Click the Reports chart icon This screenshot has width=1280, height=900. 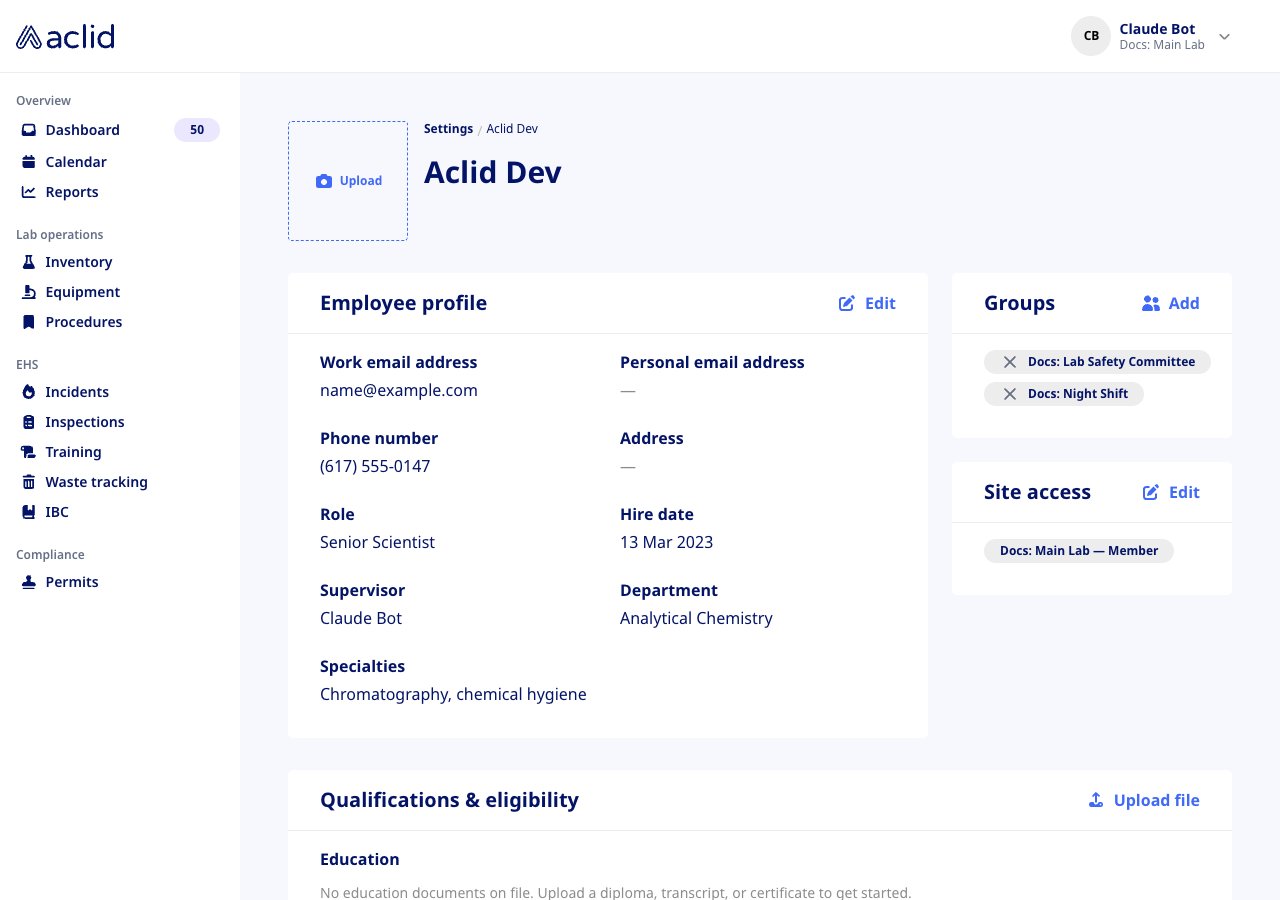click(29, 192)
